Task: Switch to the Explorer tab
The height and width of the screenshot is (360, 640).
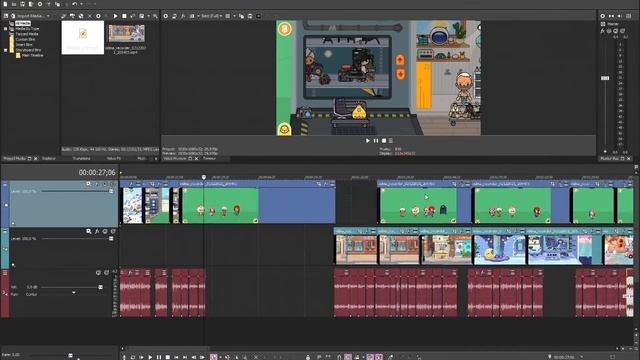Action: tap(49, 158)
